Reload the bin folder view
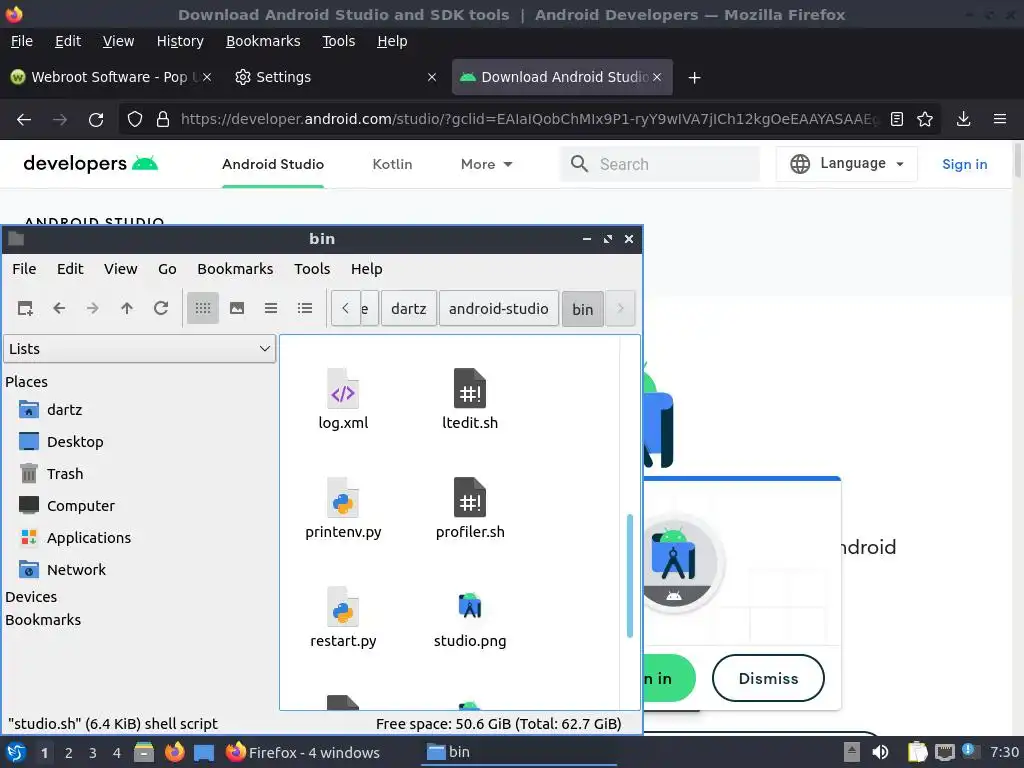This screenshot has width=1024, height=768. coord(161,308)
